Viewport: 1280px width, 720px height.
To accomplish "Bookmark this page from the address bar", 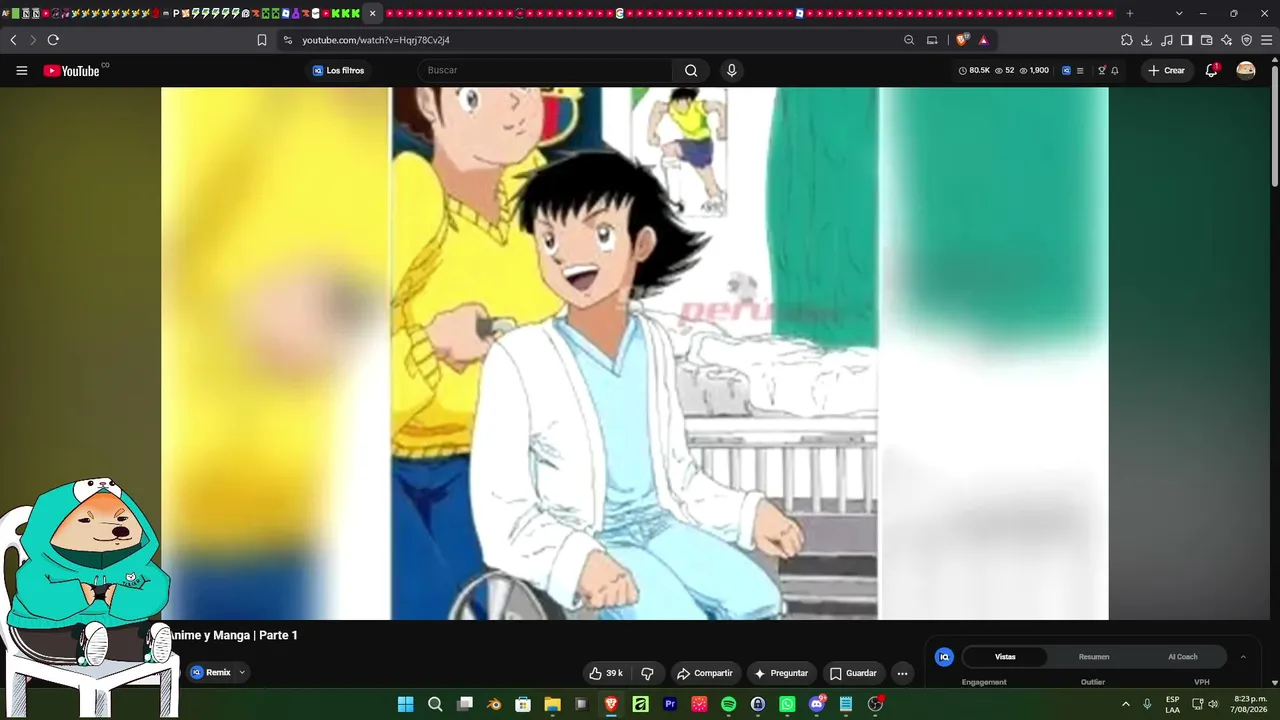I will click(262, 40).
